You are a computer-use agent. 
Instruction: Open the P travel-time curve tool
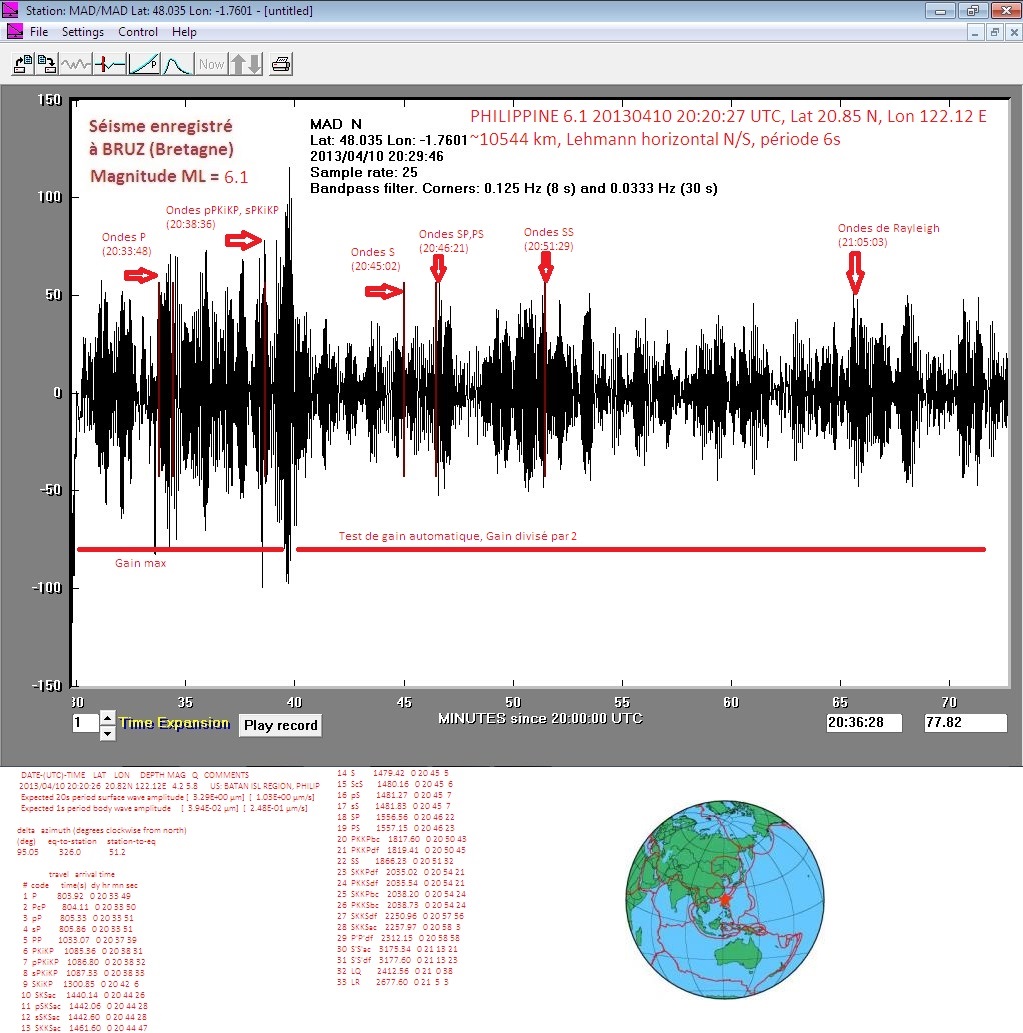(144, 65)
